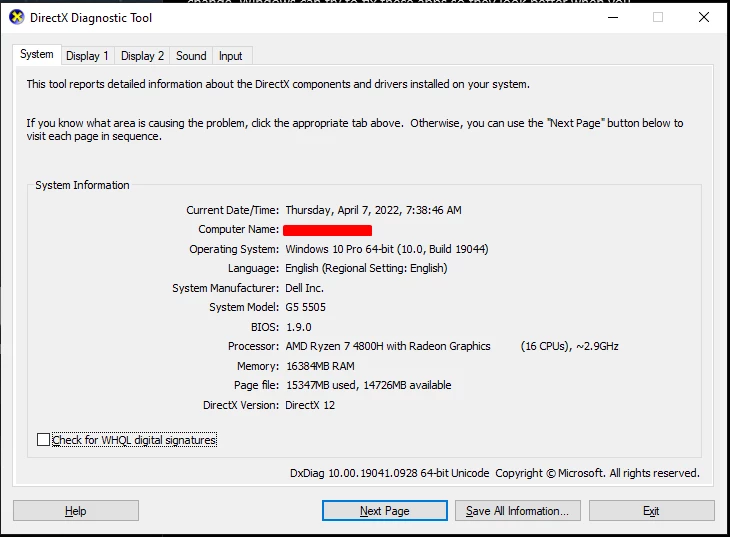Go to the Input tab
730x537 pixels.
[231, 56]
